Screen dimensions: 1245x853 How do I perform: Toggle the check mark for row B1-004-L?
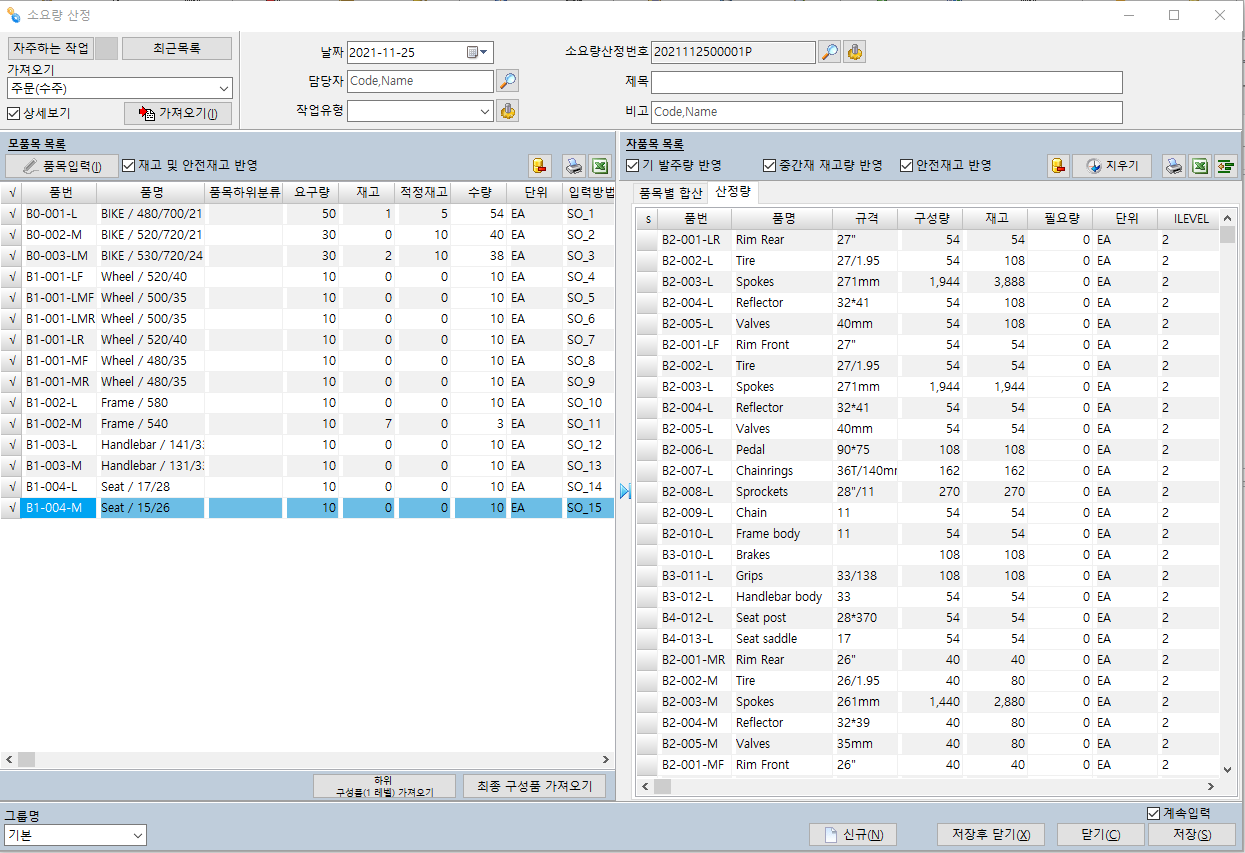point(11,486)
